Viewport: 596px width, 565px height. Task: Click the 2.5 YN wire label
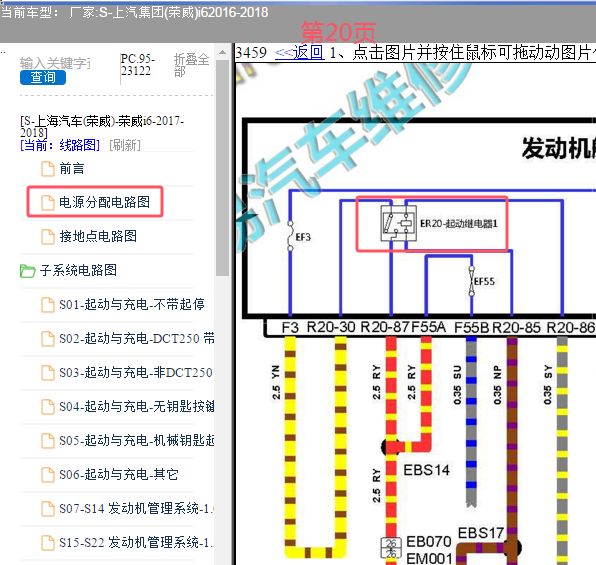276,382
